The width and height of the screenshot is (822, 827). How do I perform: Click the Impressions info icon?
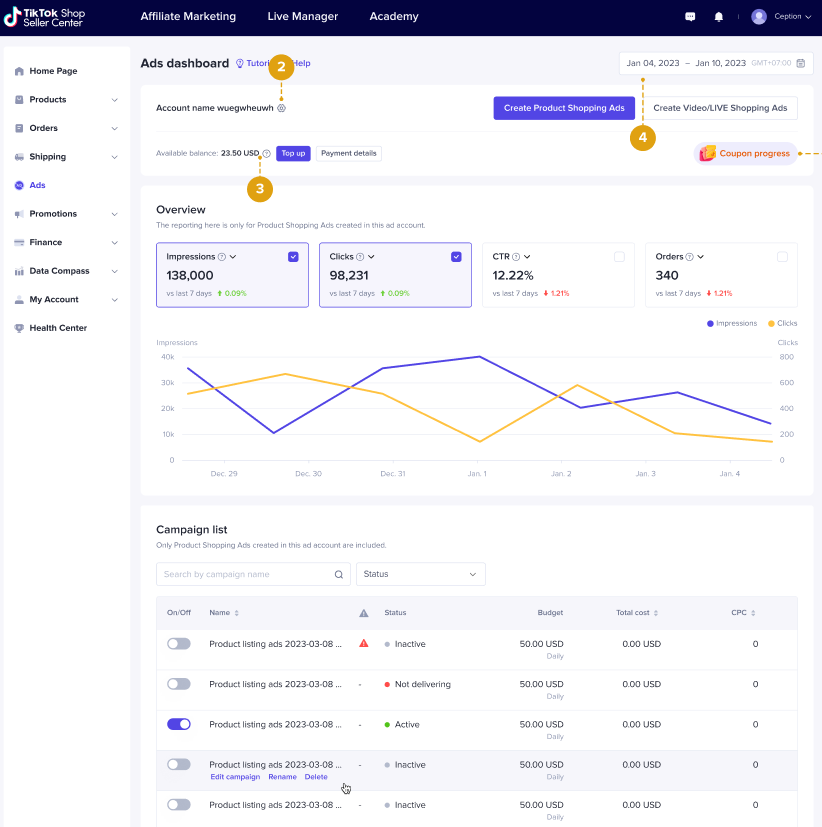[222, 257]
